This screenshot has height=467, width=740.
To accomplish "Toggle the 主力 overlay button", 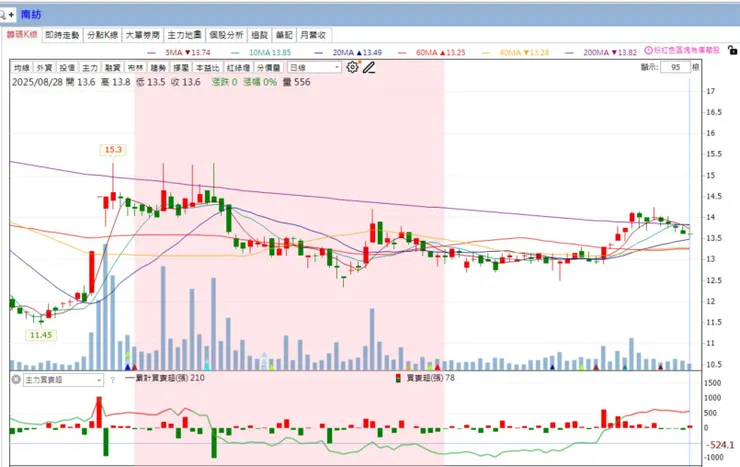I will (x=90, y=68).
